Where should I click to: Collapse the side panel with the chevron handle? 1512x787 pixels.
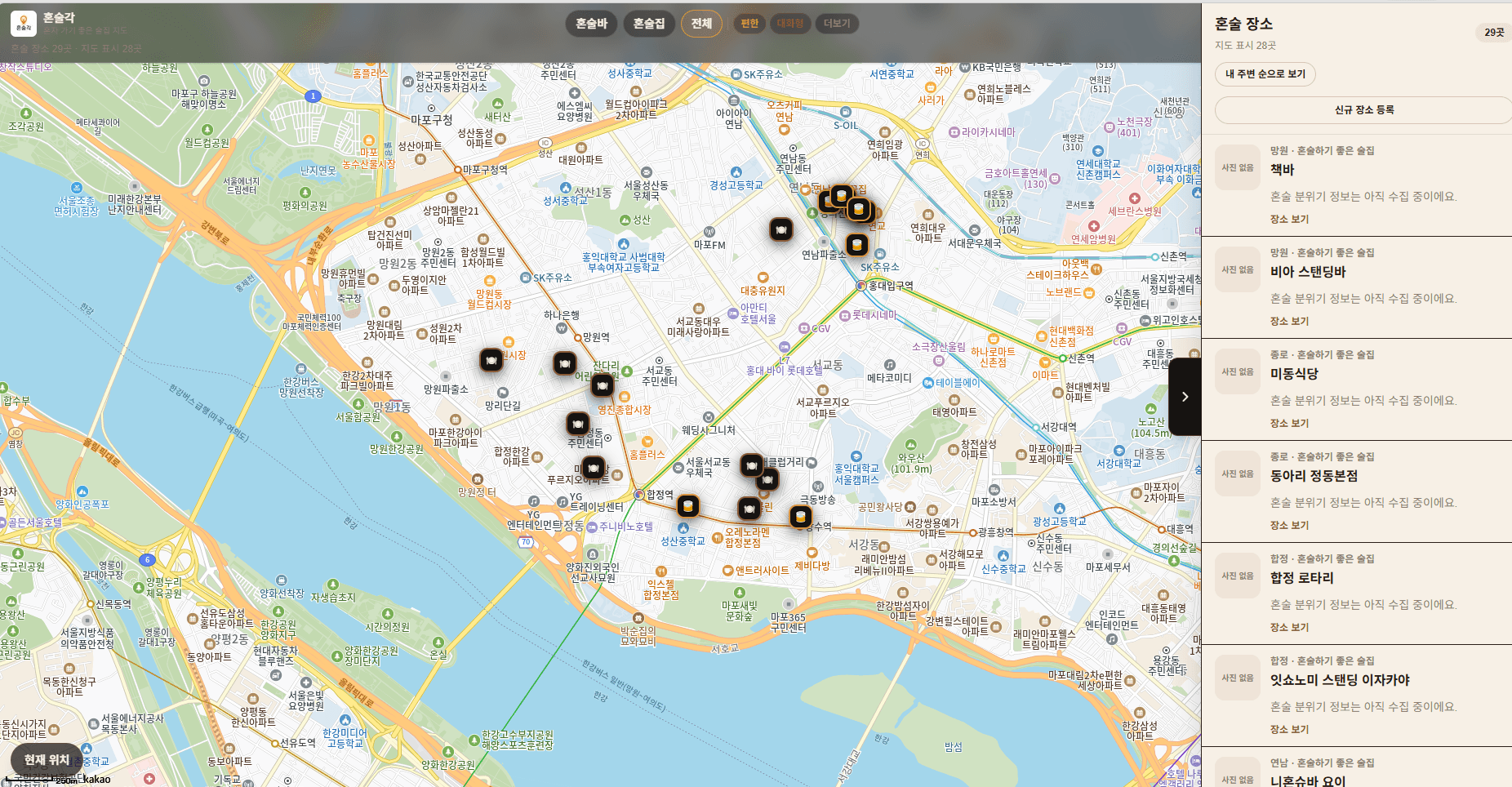coord(1185,397)
